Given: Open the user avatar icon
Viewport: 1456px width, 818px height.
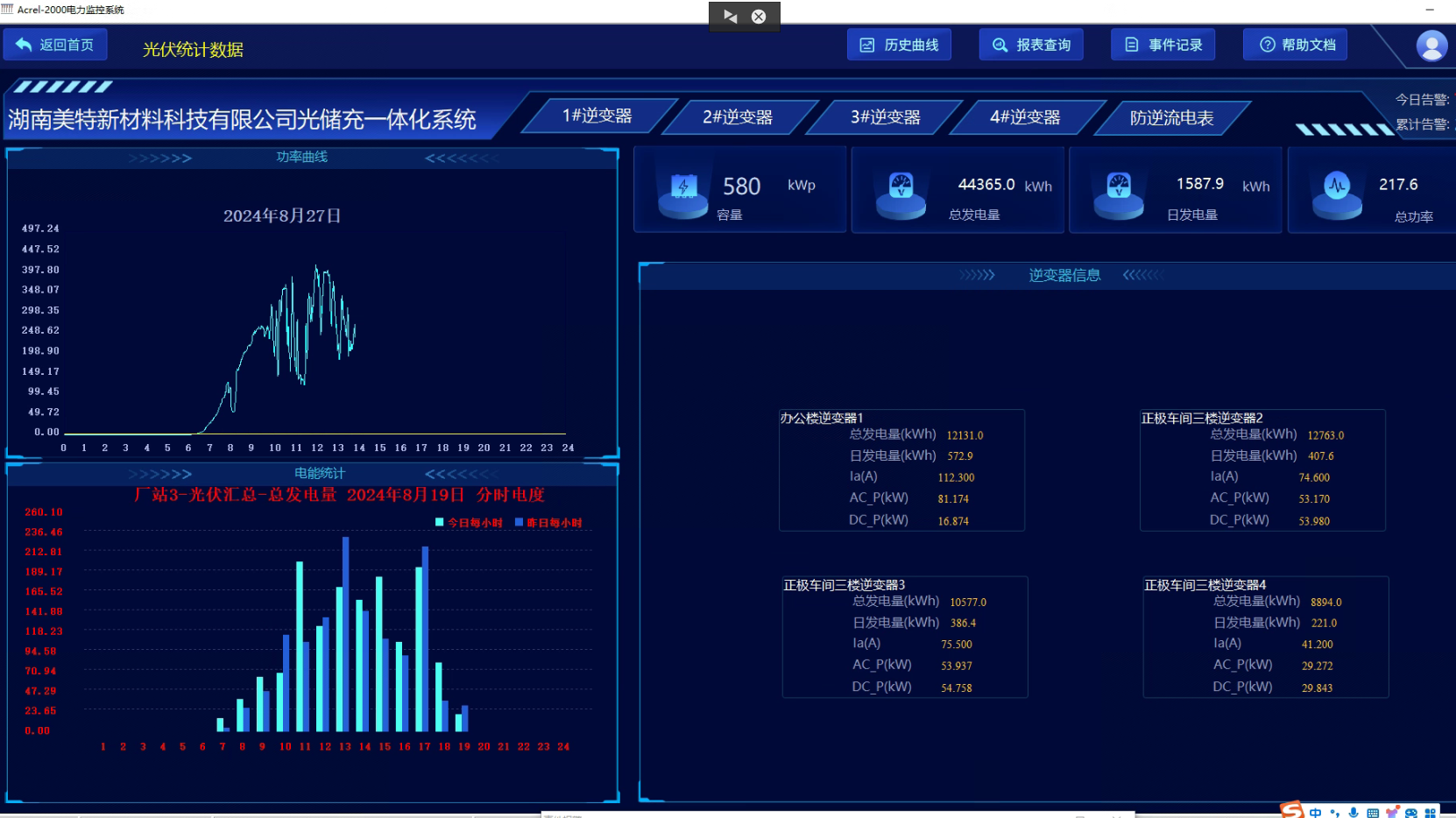Looking at the screenshot, I should tap(1432, 46).
